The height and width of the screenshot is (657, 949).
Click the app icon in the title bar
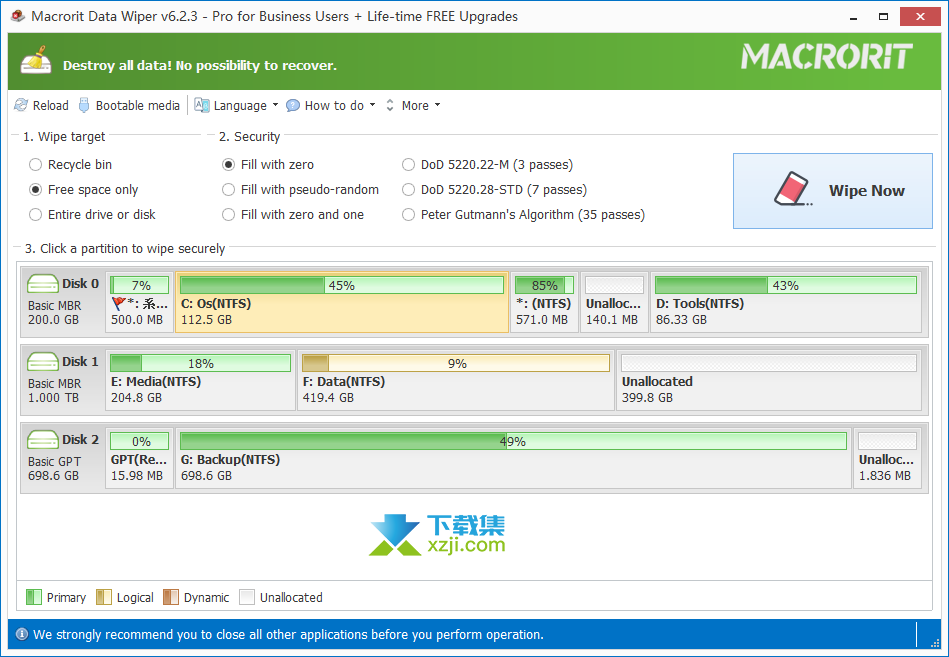point(18,16)
